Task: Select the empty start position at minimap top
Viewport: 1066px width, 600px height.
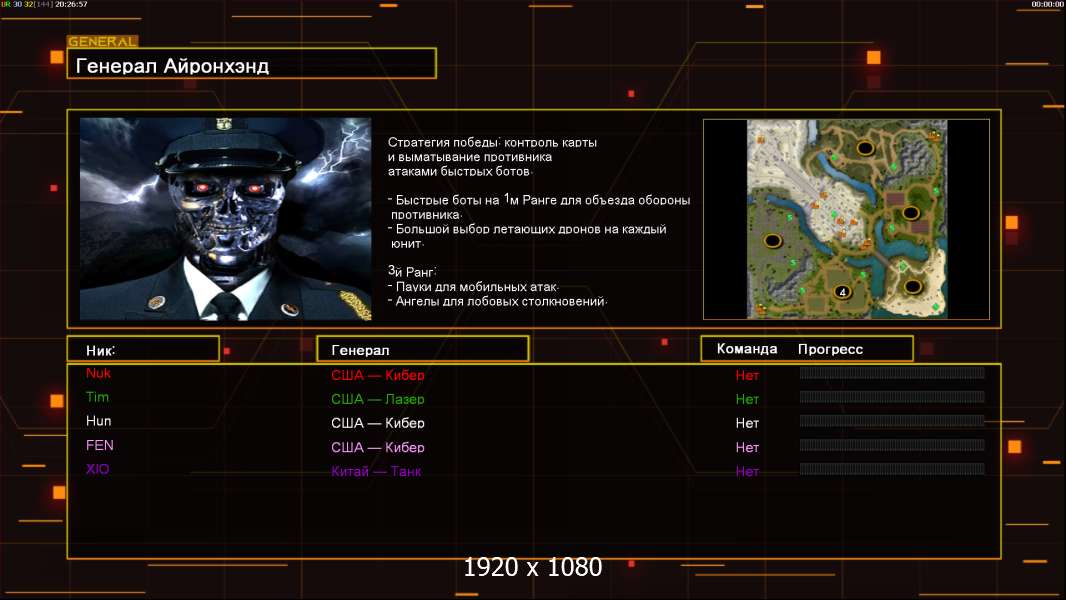Action: 866,148
